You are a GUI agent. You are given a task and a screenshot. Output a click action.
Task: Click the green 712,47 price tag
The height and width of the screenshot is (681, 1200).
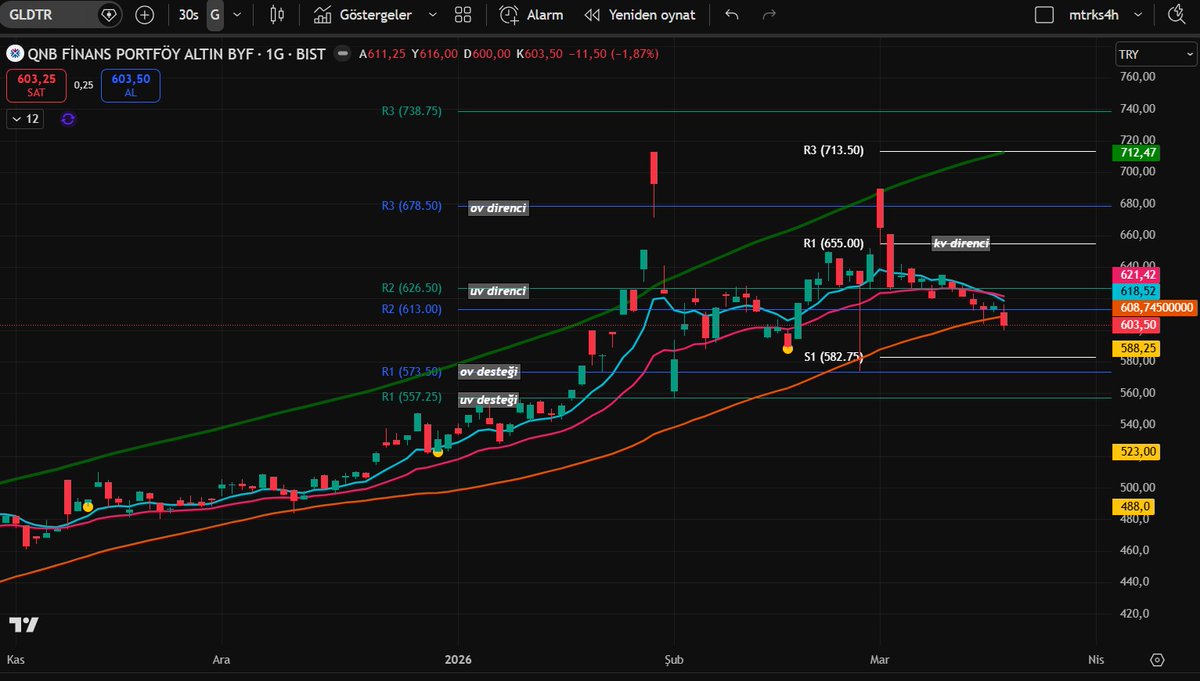(x=1137, y=153)
